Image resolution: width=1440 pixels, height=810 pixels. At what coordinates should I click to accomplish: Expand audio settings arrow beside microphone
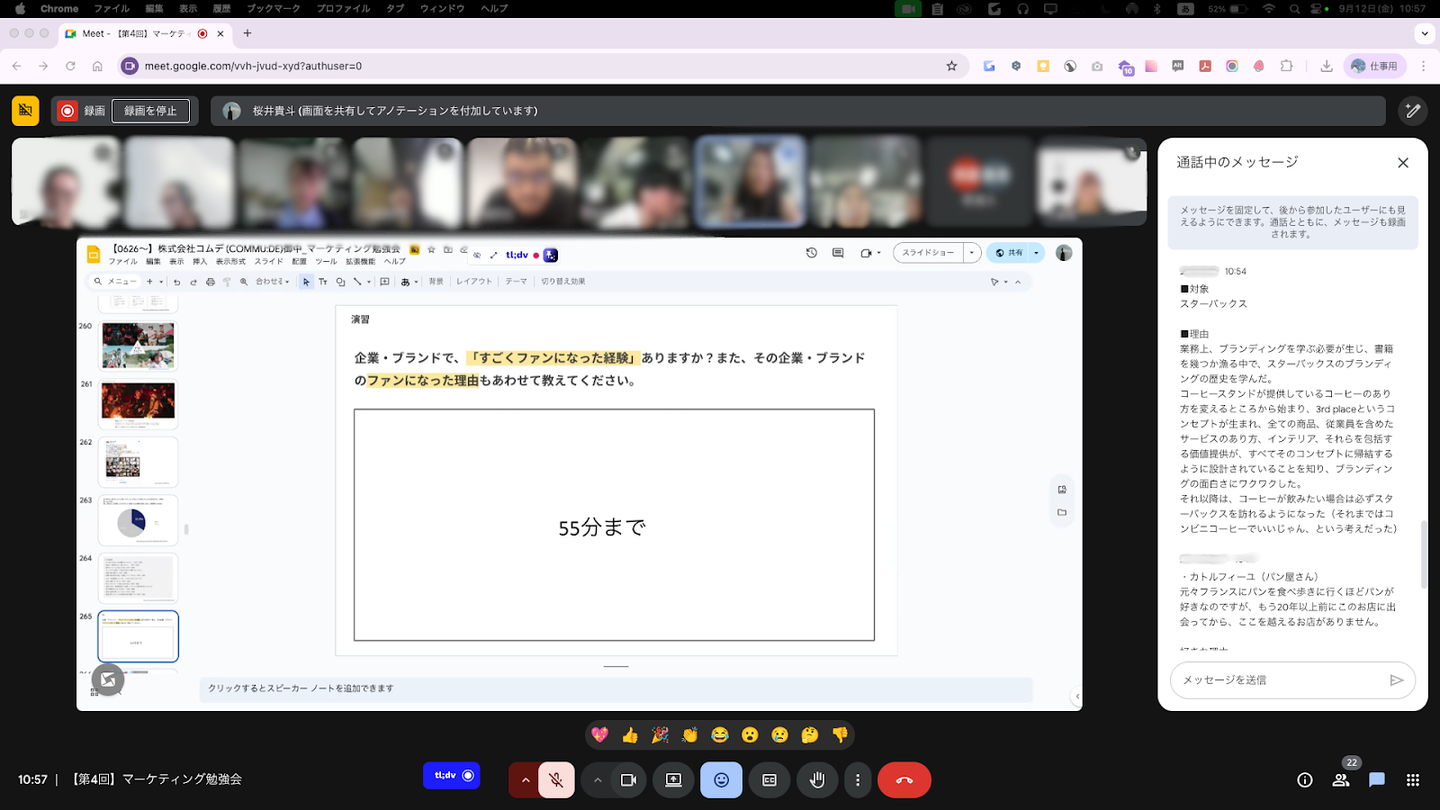(x=525, y=780)
